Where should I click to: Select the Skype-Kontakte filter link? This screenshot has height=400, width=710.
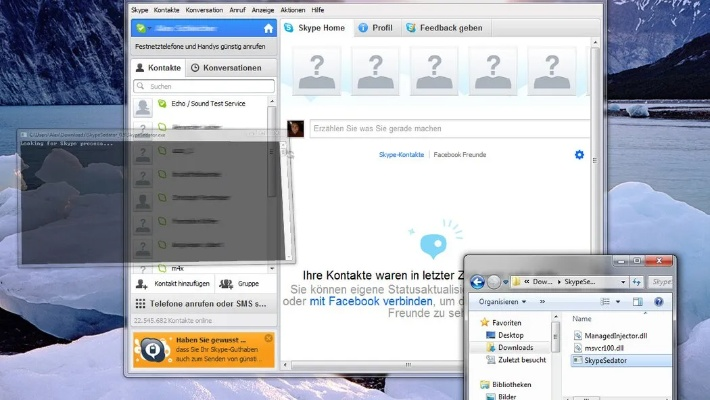pos(401,155)
